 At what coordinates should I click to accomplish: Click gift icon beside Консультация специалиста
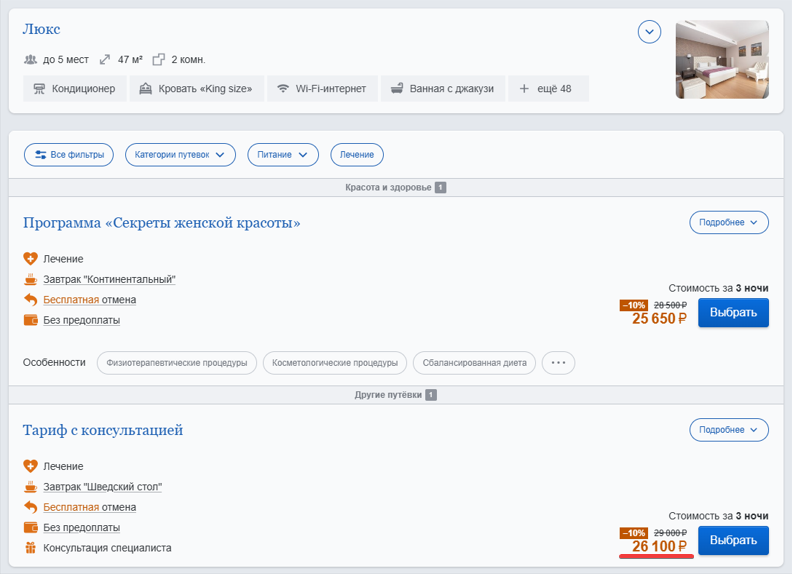click(x=30, y=548)
